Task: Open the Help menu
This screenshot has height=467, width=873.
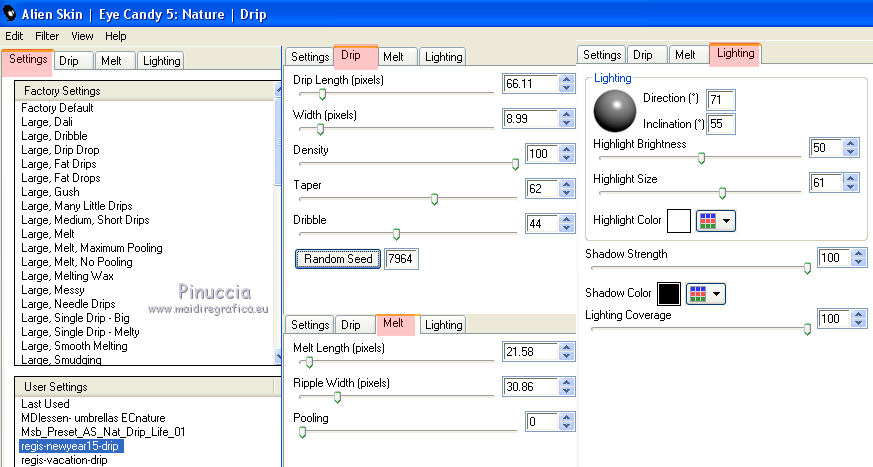Action: click(x=115, y=36)
